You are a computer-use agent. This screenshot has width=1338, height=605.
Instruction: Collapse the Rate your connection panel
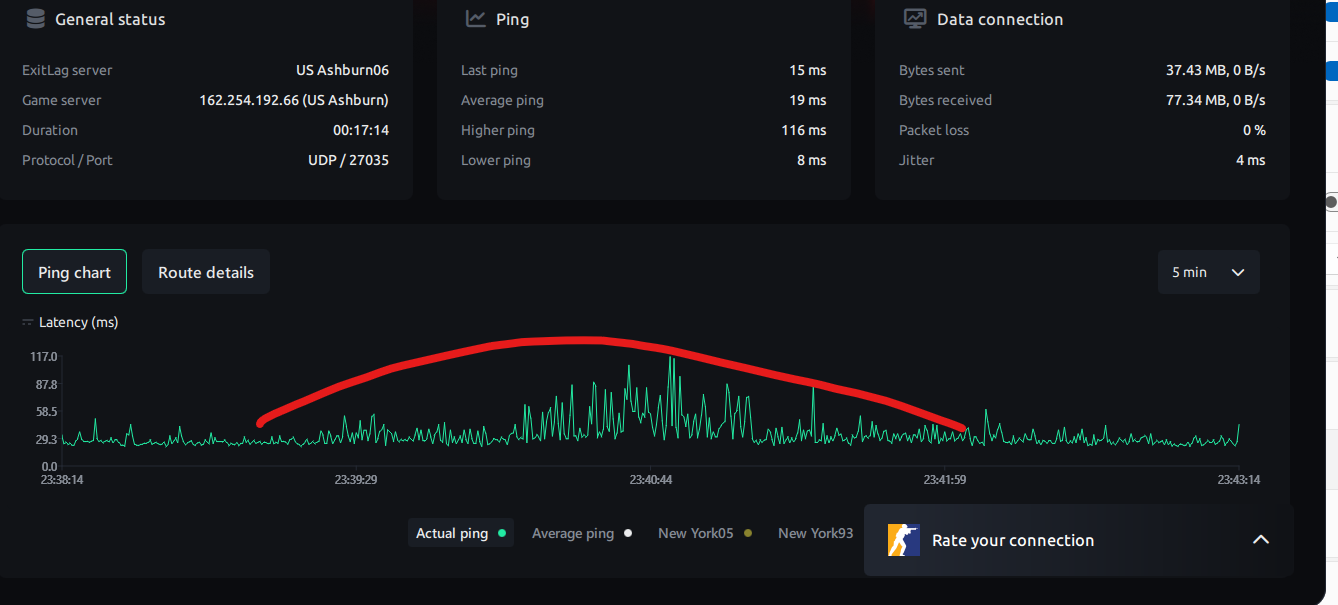pos(1260,540)
